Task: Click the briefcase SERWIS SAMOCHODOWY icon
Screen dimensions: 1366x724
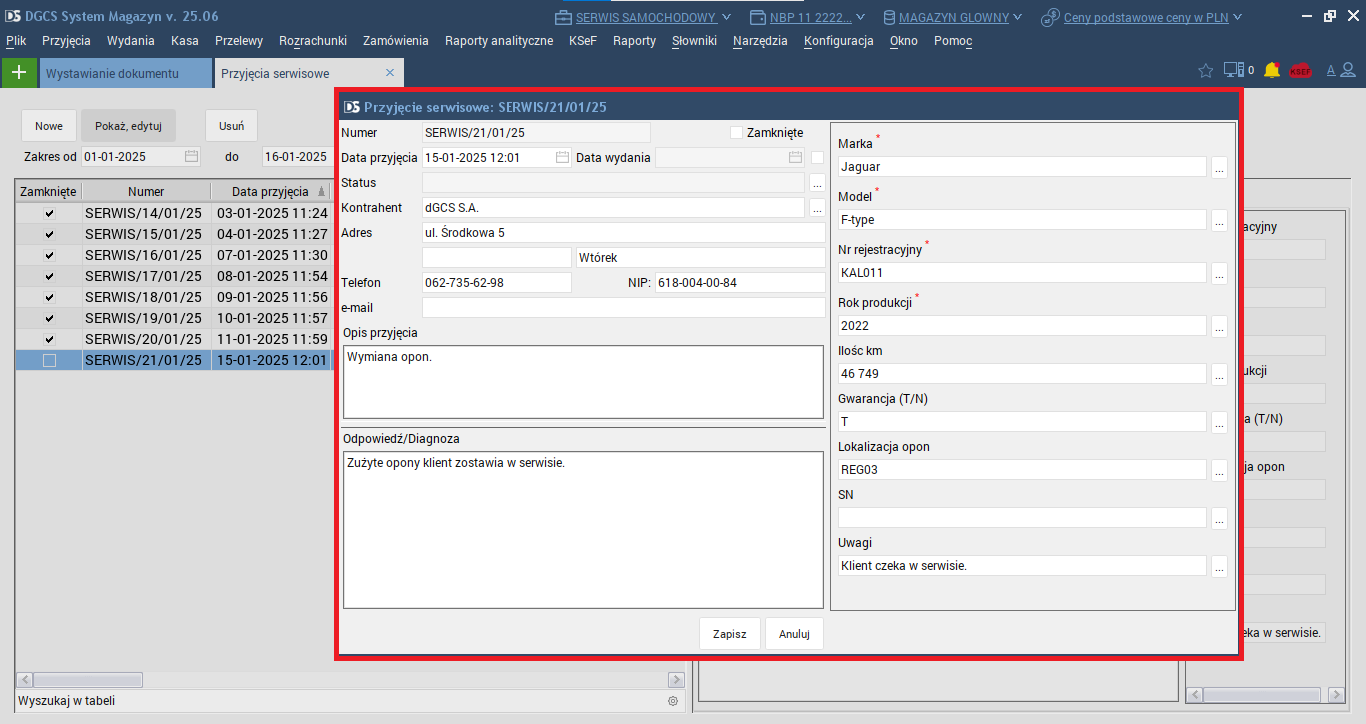Action: [563, 17]
